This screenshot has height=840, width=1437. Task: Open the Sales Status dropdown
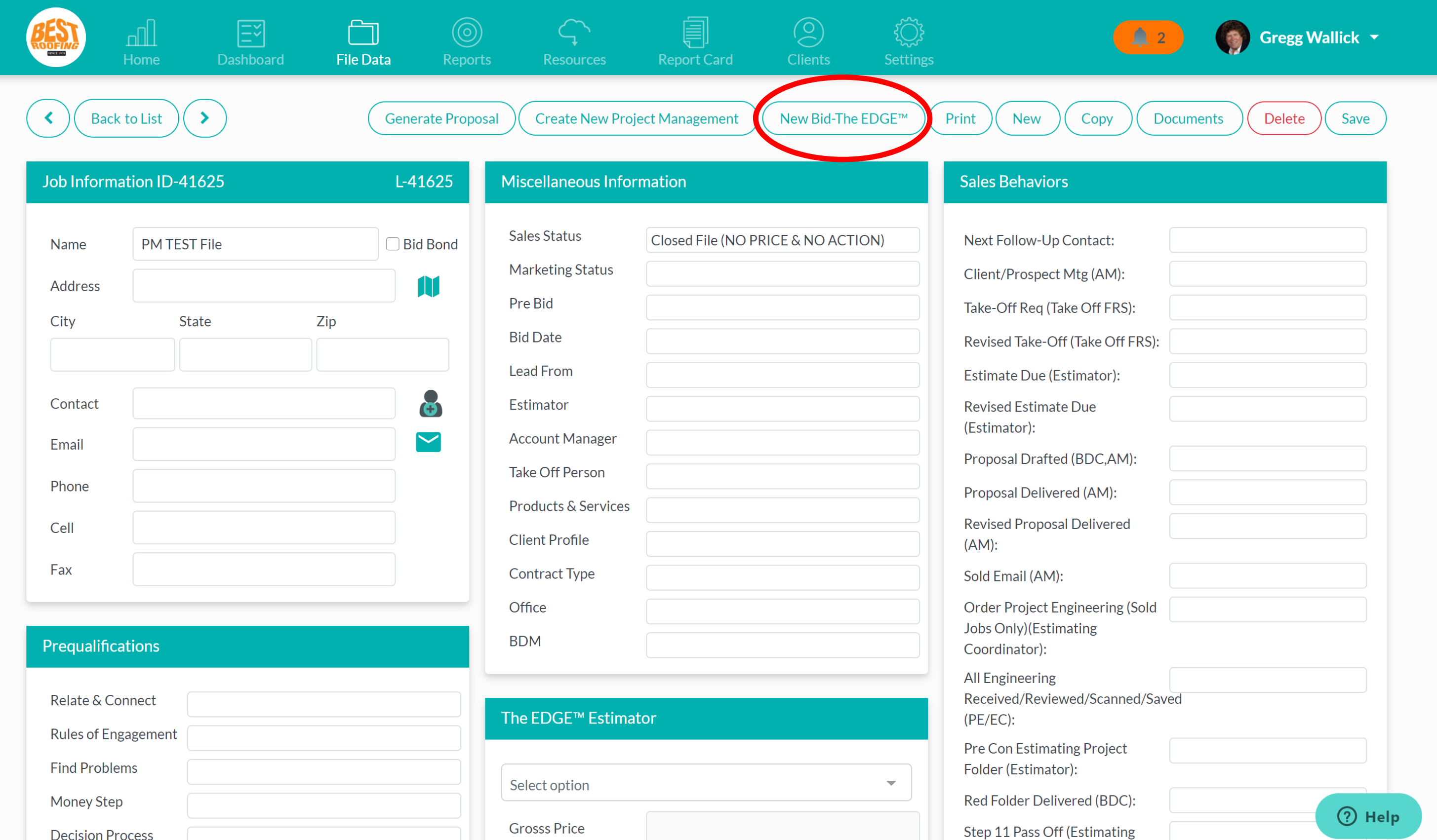(782, 240)
